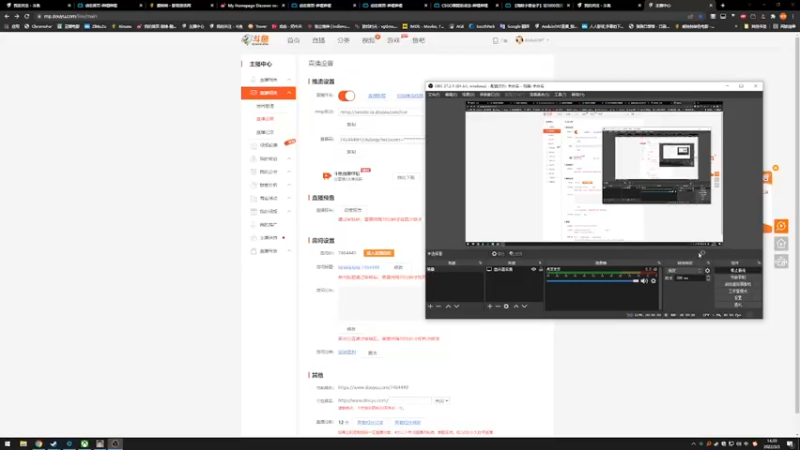Image resolution: width=800 pixels, height=450 pixels.
Task: Reload the page with Chrome refresh icon
Action: pyautogui.click(x=27, y=16)
